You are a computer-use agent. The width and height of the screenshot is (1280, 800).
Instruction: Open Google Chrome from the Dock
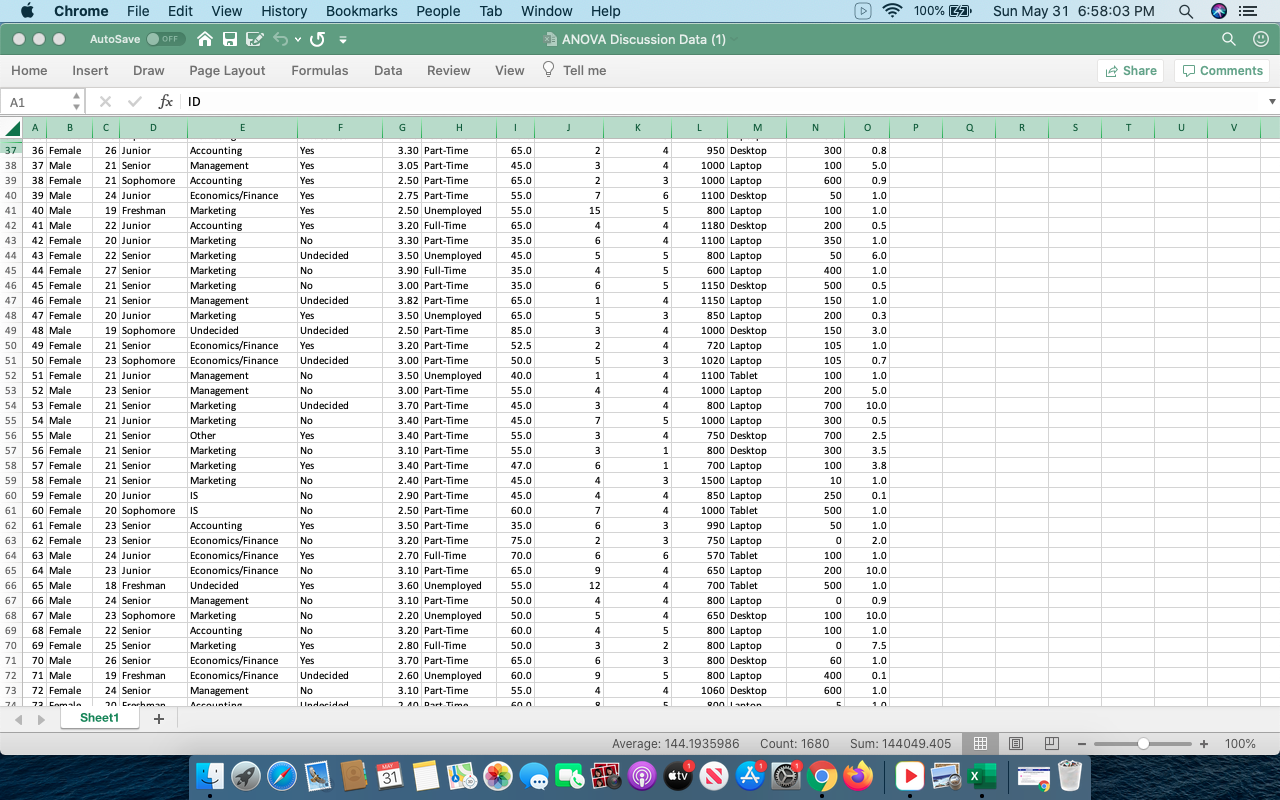pyautogui.click(x=822, y=775)
